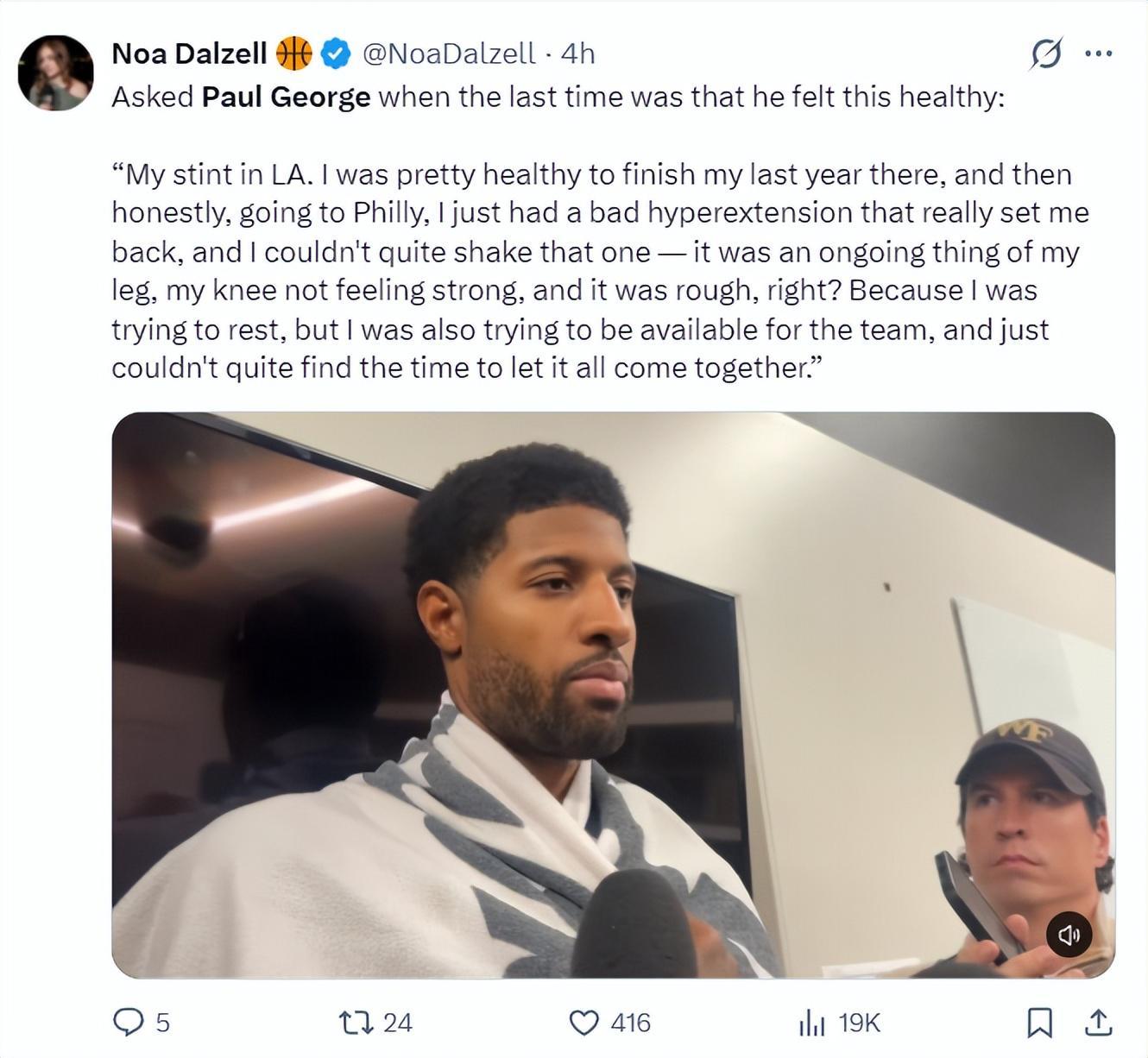Reply using the comment bubble icon
This screenshot has width=1148, height=1058.
pyautogui.click(x=129, y=1023)
